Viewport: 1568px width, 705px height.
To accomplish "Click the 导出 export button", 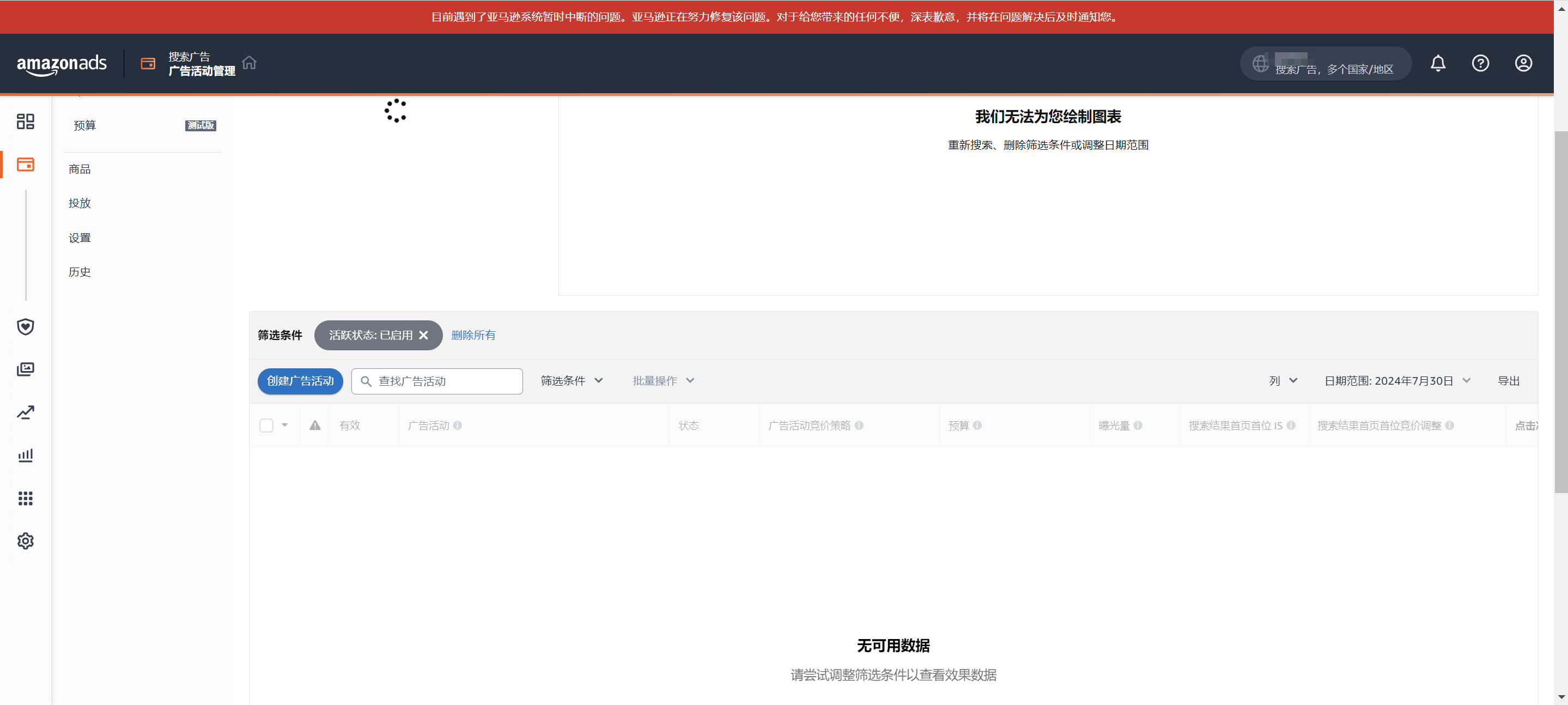I will point(1509,381).
